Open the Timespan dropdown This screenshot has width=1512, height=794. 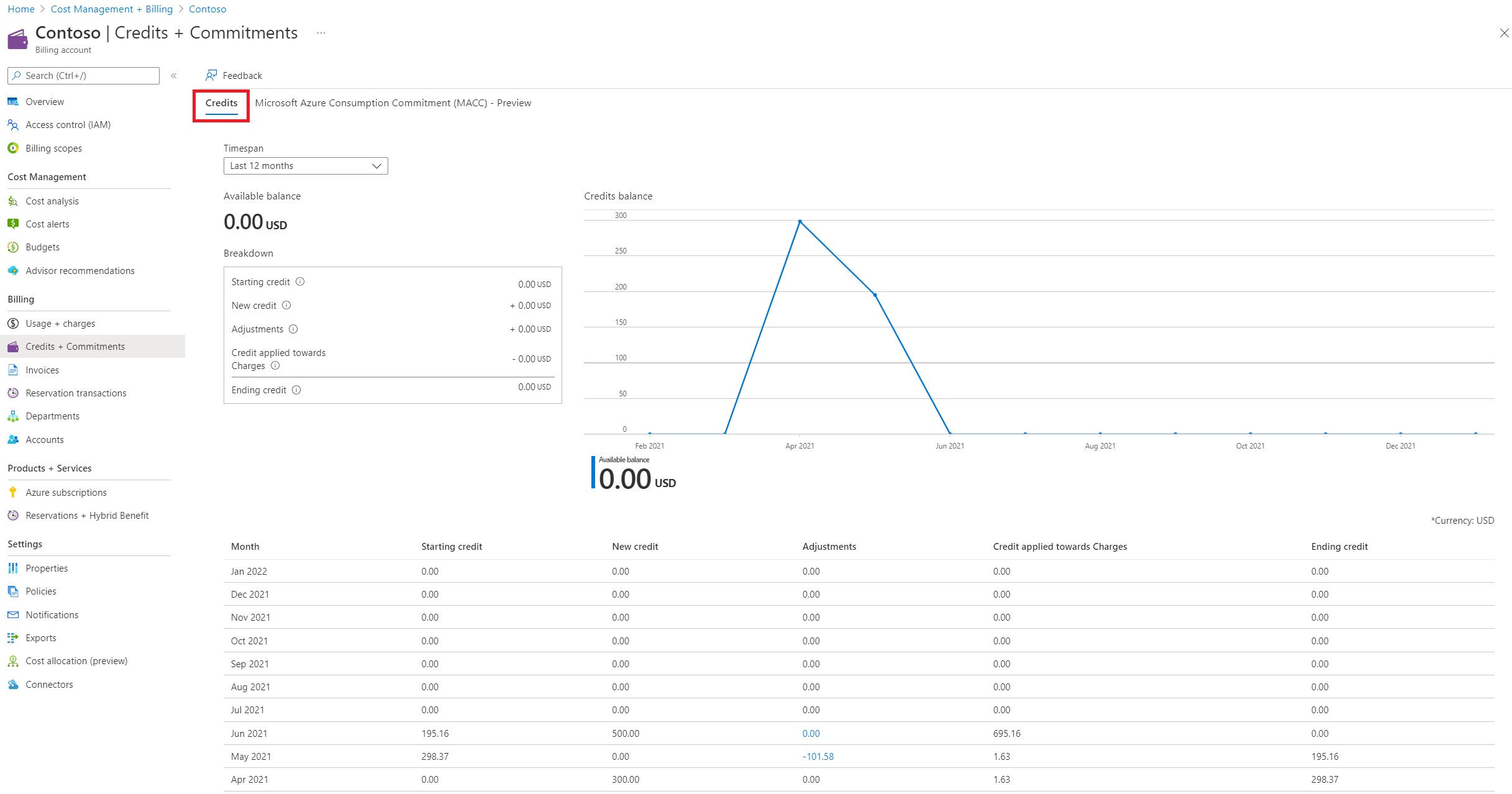[305, 165]
